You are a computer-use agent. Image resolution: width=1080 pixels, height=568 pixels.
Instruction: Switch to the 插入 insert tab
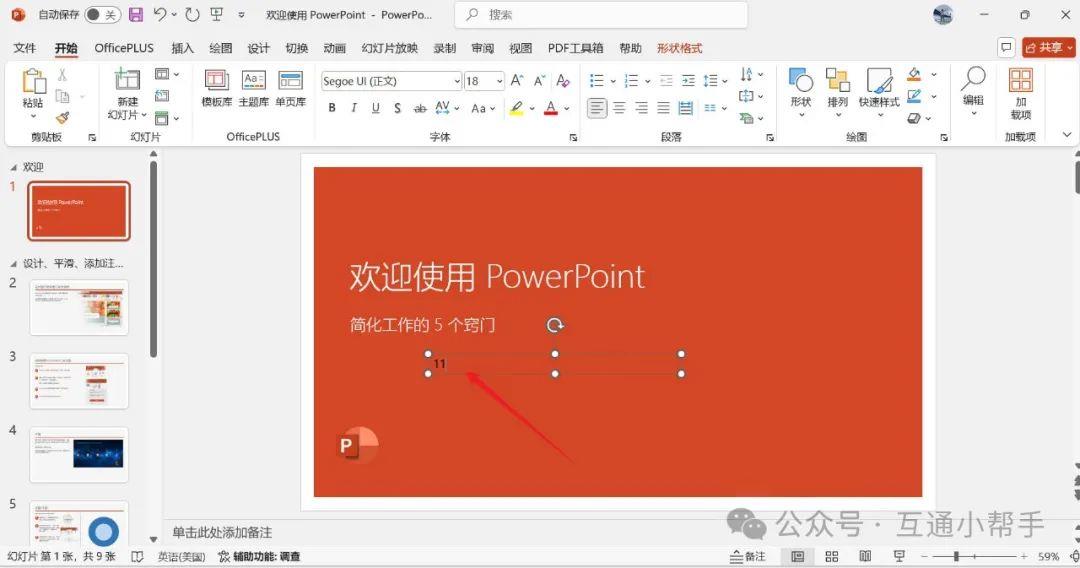tap(183, 48)
